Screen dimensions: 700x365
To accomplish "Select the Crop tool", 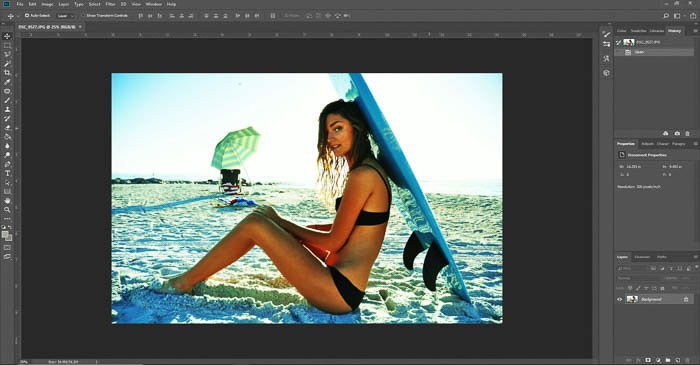I will [x=7, y=73].
